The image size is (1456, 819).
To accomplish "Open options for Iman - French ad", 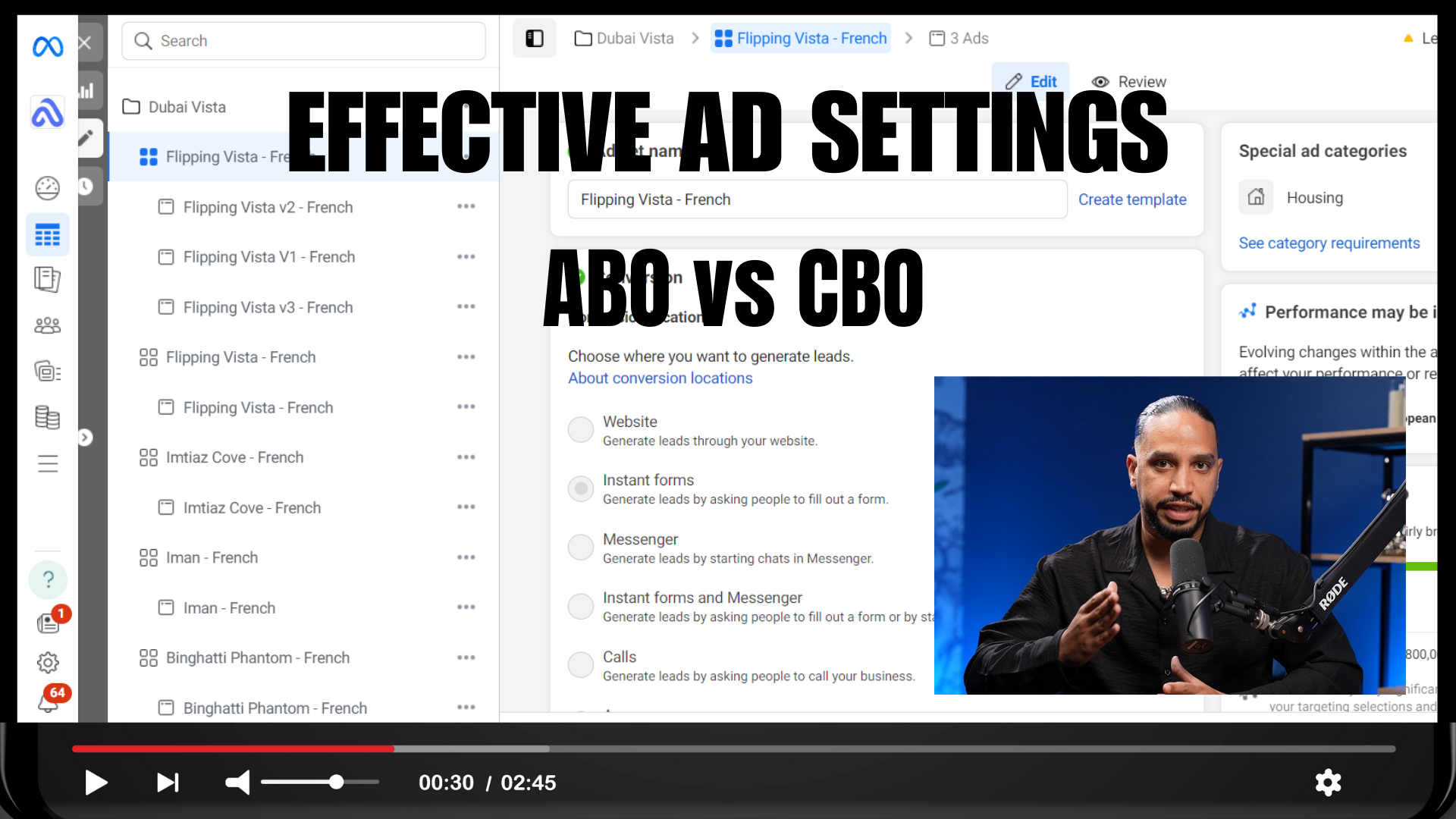I will [466, 607].
